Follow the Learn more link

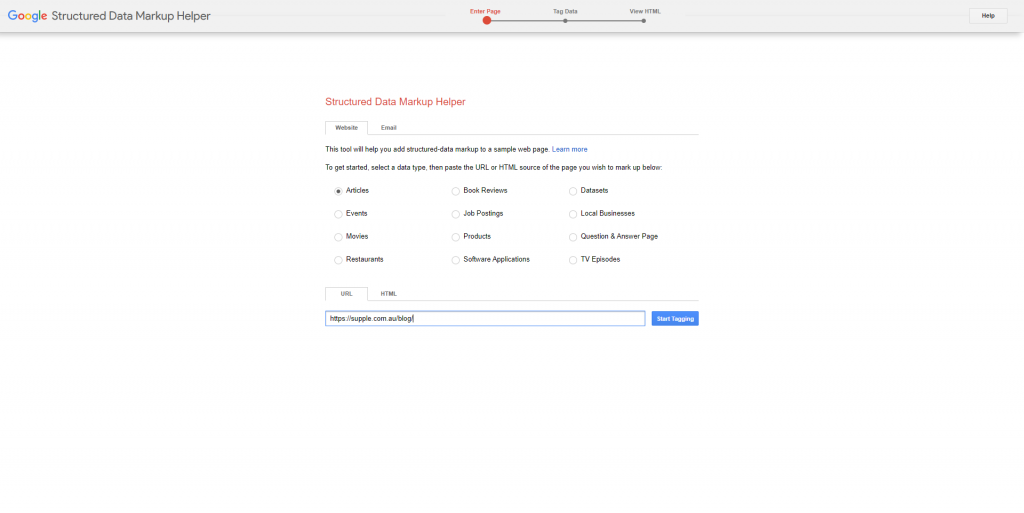pyautogui.click(x=569, y=149)
